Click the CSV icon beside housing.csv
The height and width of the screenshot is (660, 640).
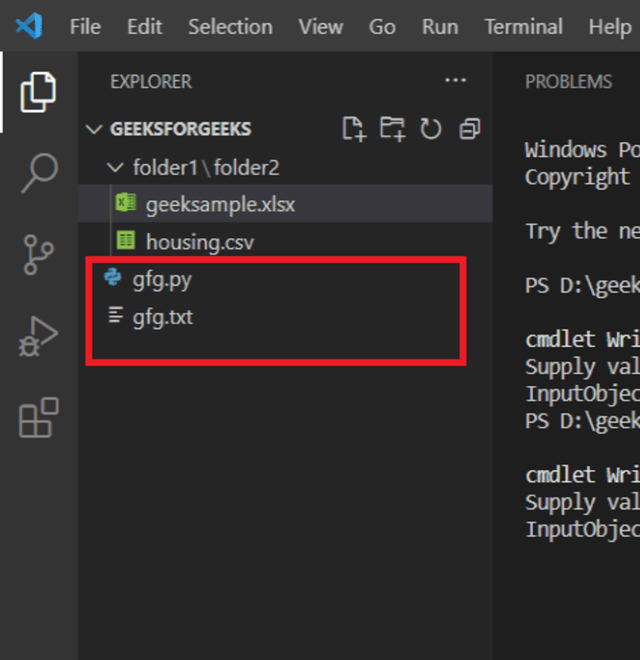click(125, 240)
